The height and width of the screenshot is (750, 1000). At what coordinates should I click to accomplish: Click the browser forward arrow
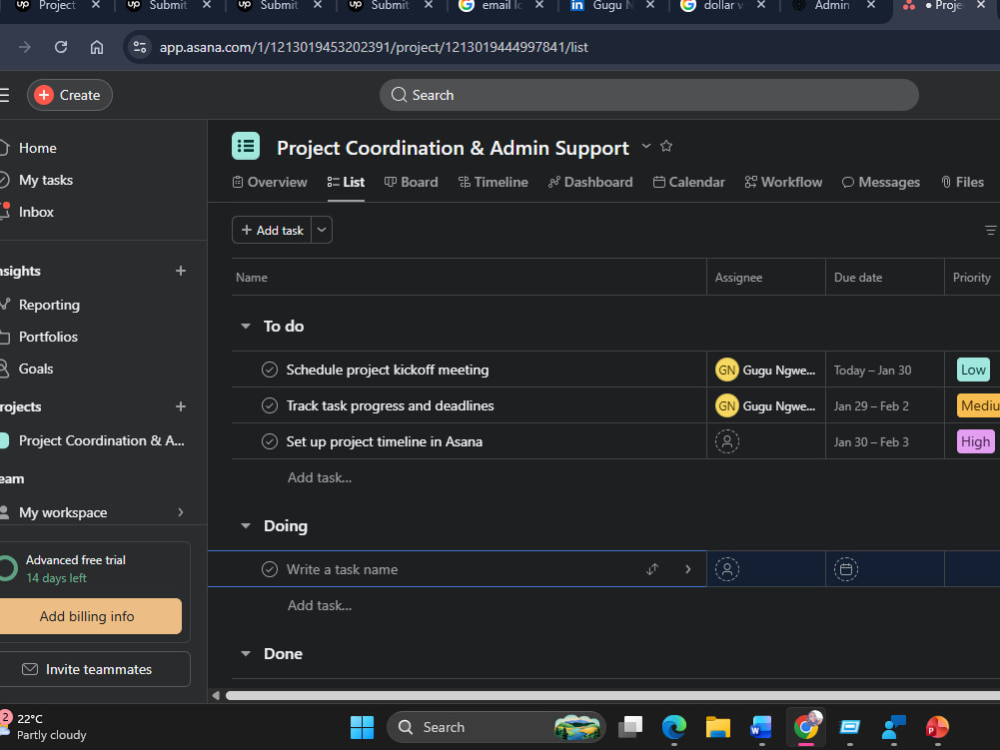[24, 47]
